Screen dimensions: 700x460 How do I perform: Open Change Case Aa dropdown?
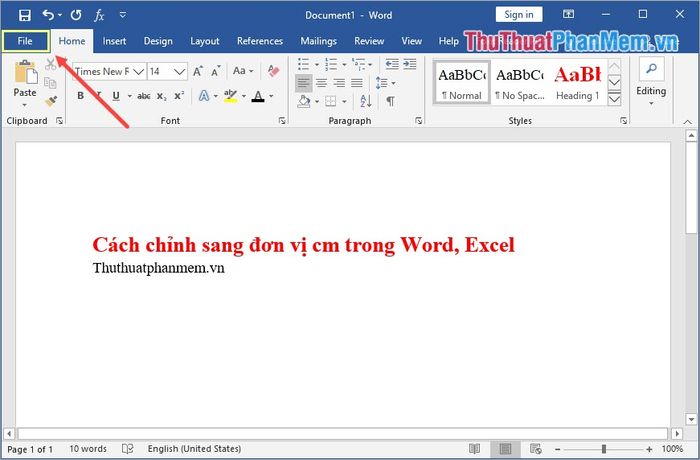coord(243,71)
